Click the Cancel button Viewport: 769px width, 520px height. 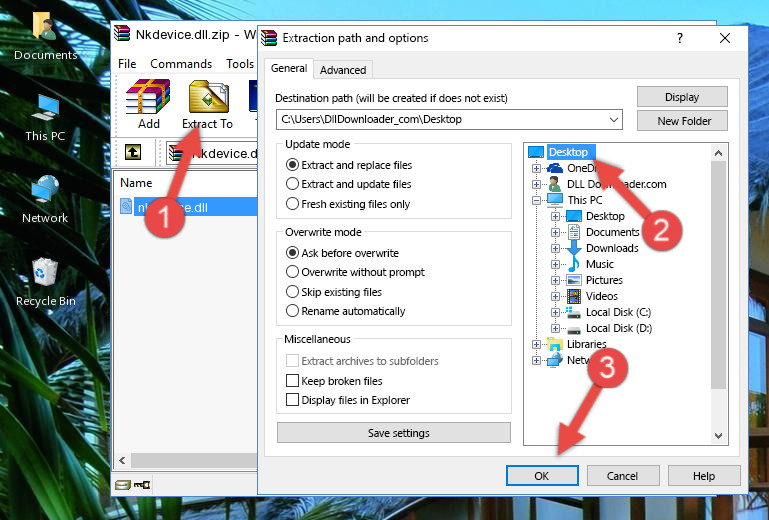click(x=622, y=476)
